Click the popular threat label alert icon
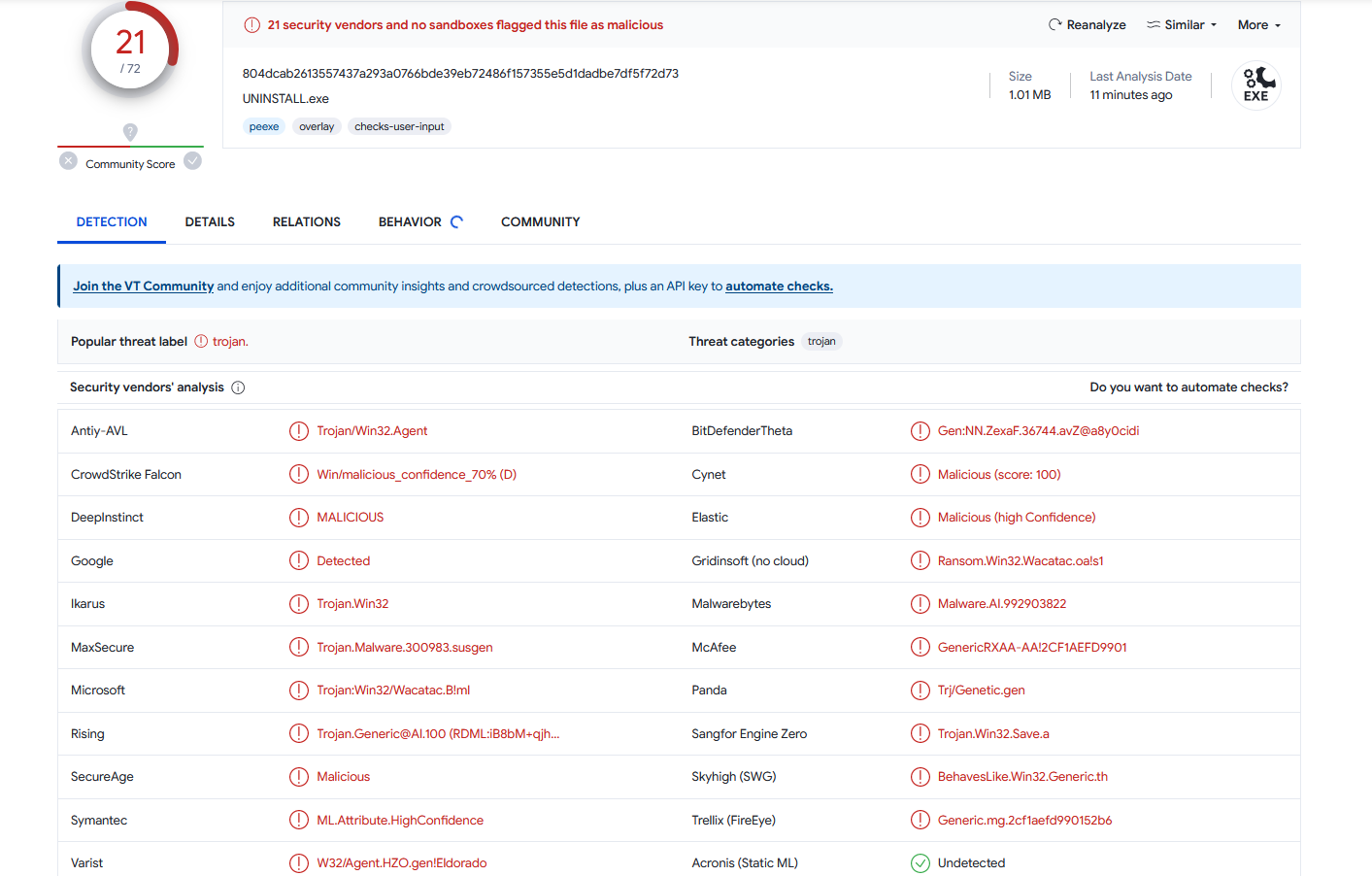1372x876 pixels. 201,341
